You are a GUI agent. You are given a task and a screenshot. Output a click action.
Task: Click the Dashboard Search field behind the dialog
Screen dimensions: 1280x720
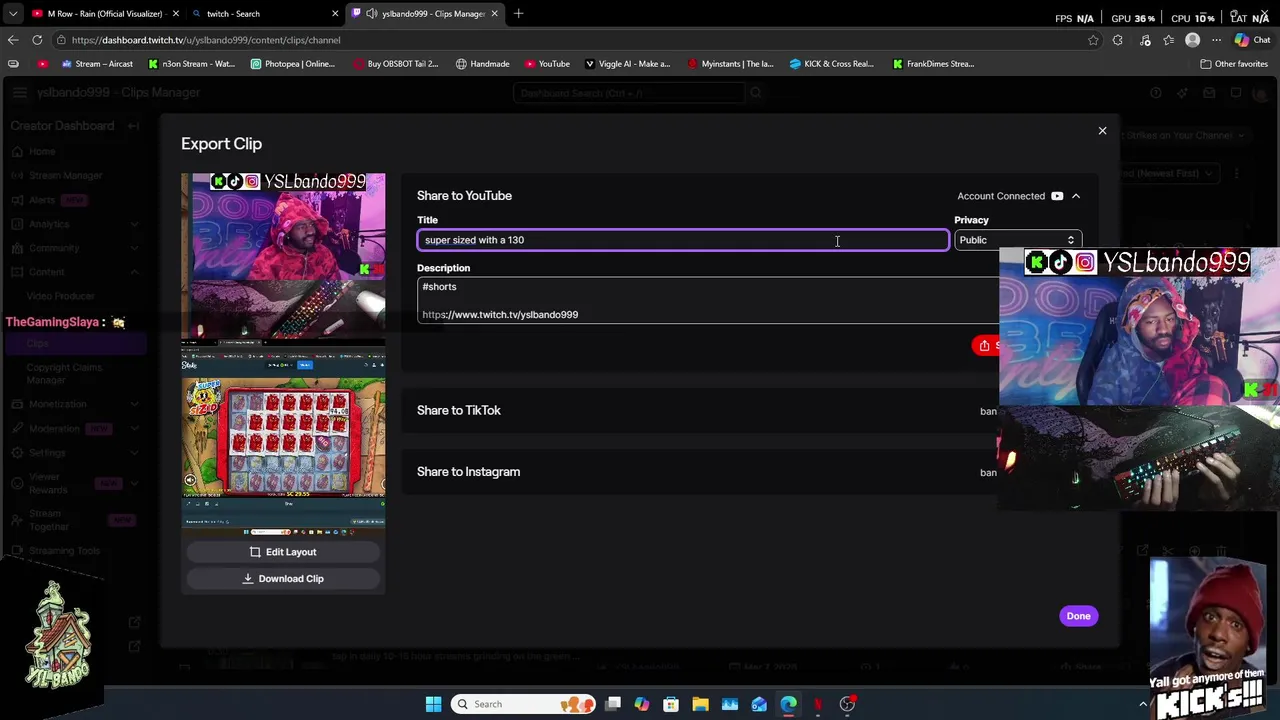(629, 93)
